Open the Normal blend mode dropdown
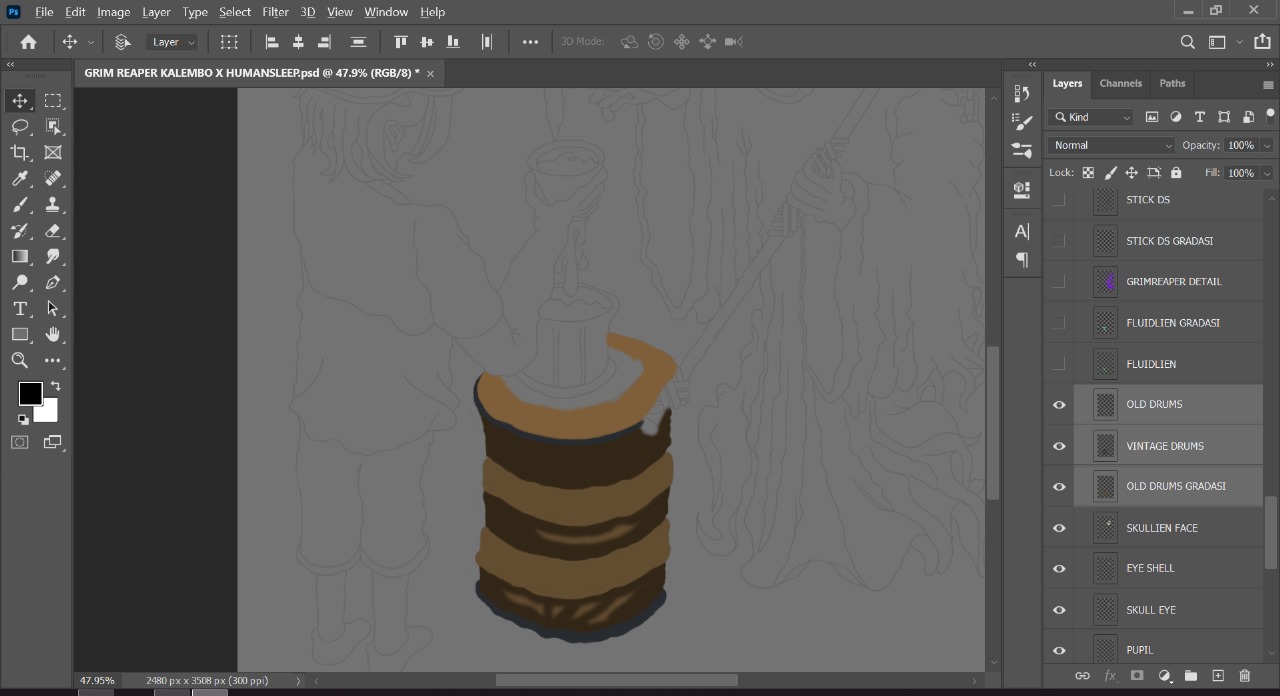Viewport: 1280px width, 696px height. point(1111,145)
